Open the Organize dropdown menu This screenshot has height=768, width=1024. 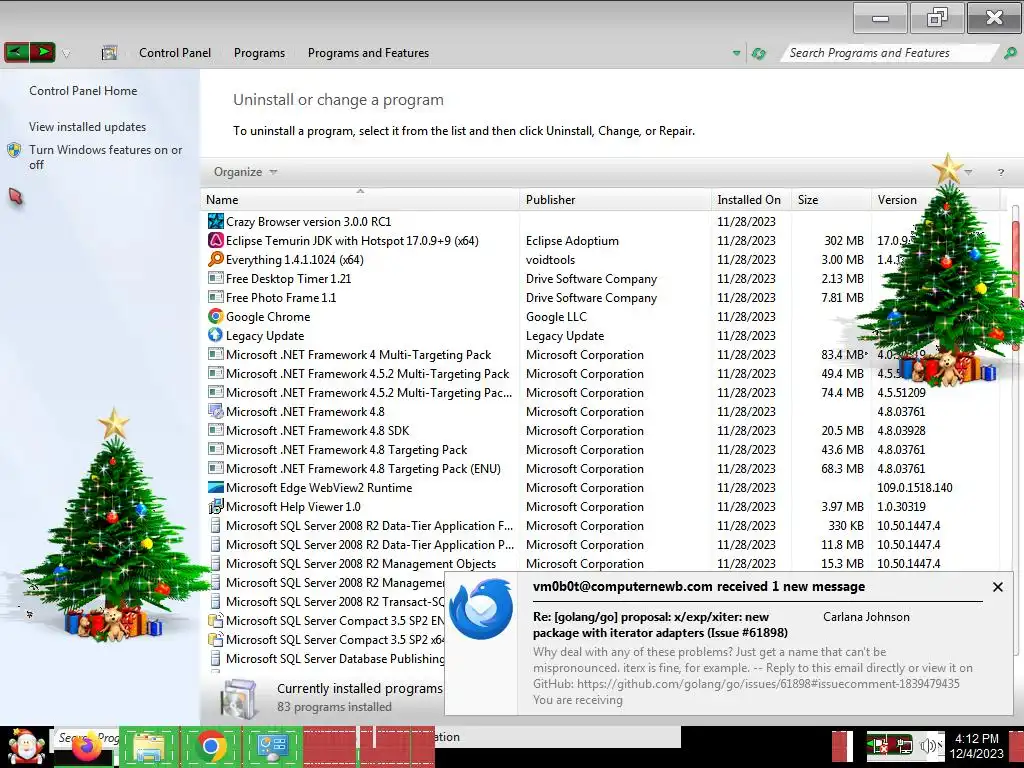click(245, 172)
